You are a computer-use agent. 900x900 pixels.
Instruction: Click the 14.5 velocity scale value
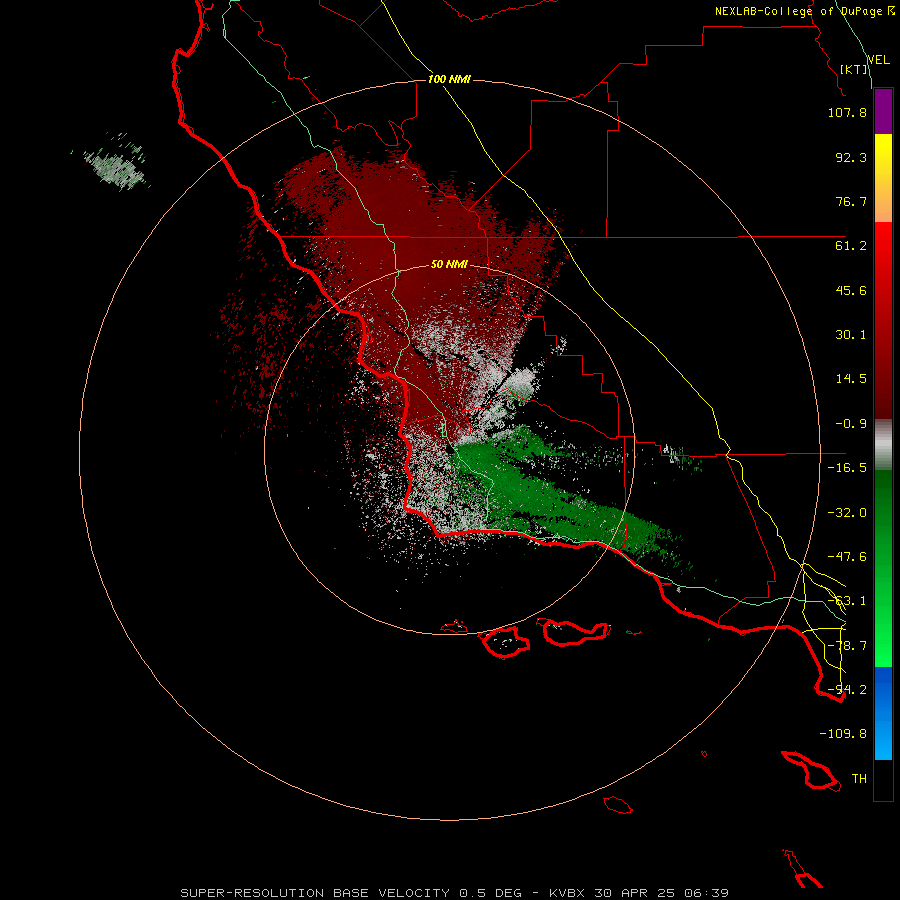tap(851, 379)
